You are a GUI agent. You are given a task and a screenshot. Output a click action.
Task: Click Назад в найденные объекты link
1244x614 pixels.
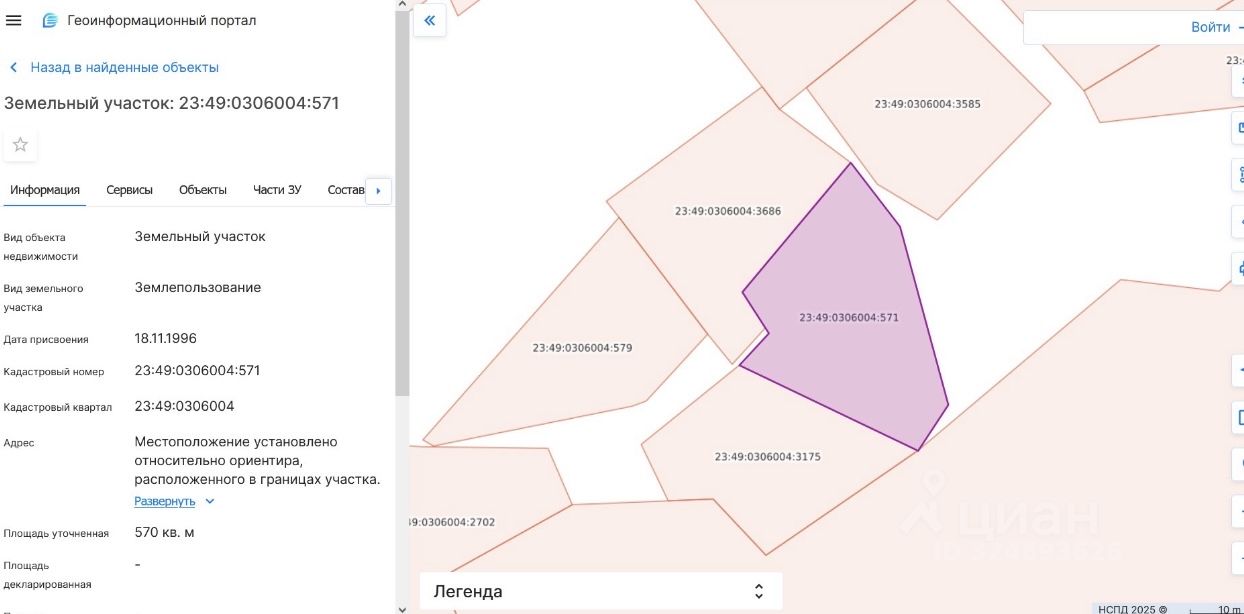click(x=124, y=67)
